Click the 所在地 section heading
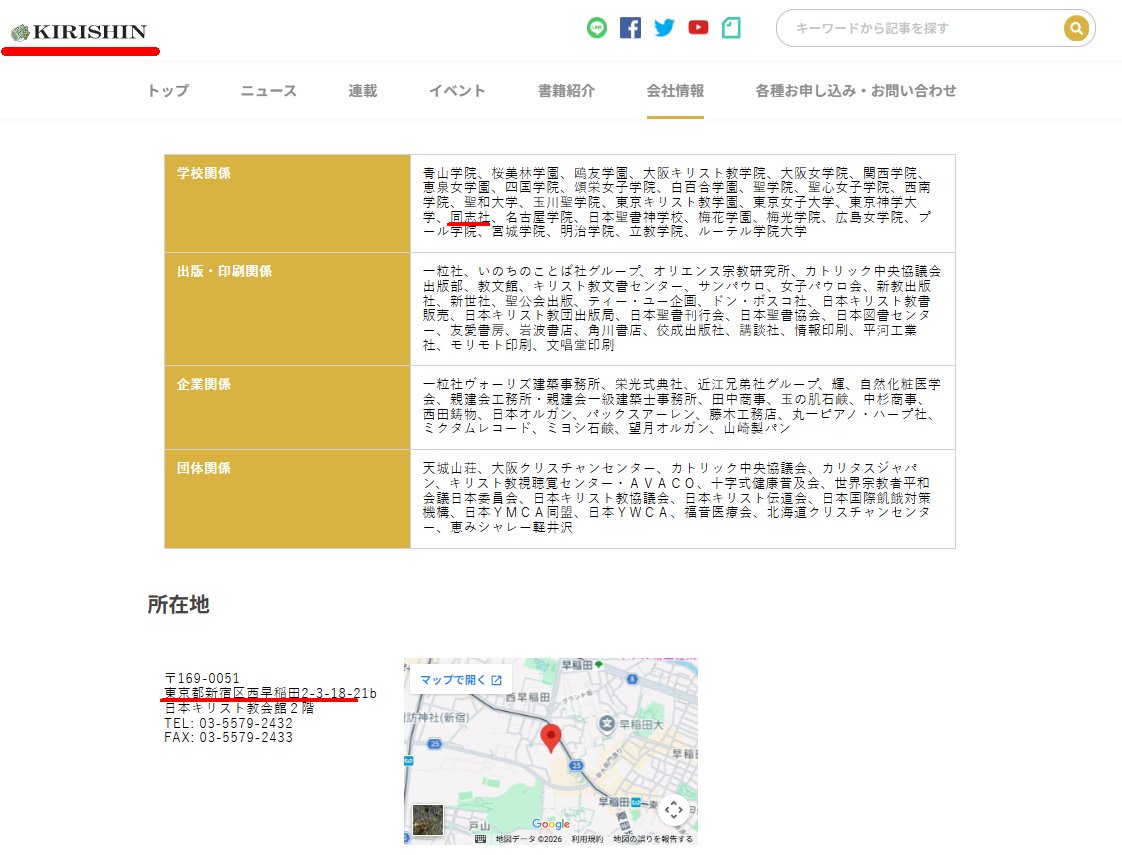This screenshot has height=855, width=1122. [178, 605]
